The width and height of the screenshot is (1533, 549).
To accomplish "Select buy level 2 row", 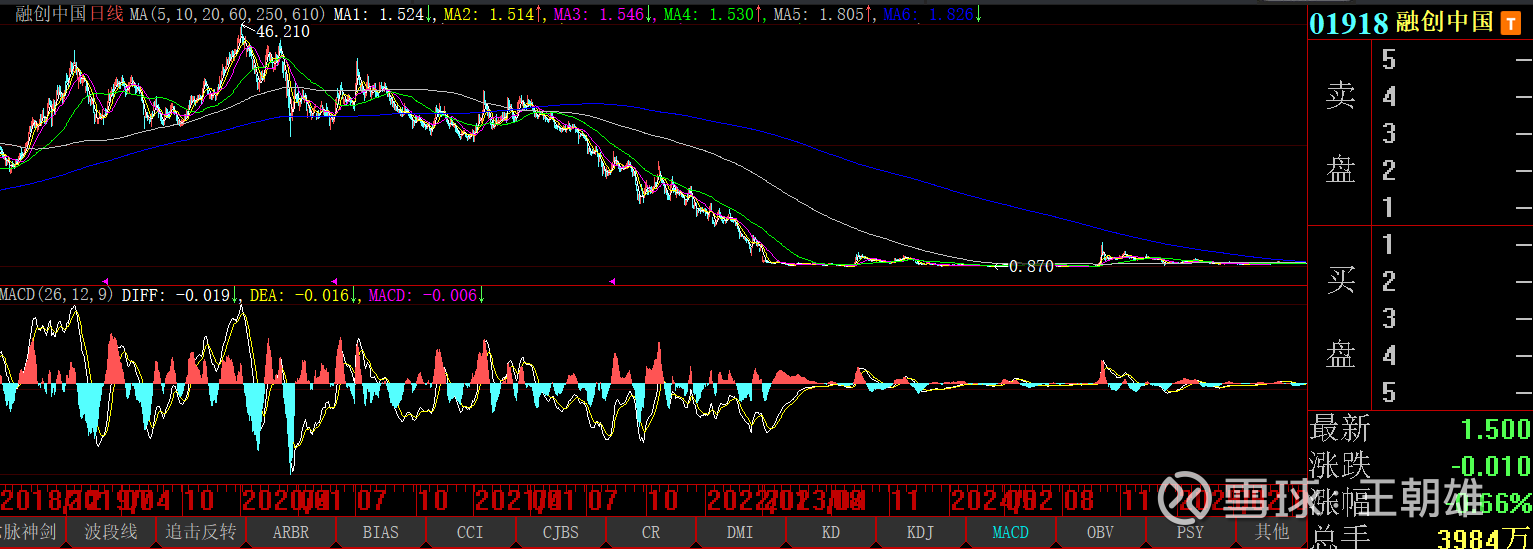I will coord(1452,282).
